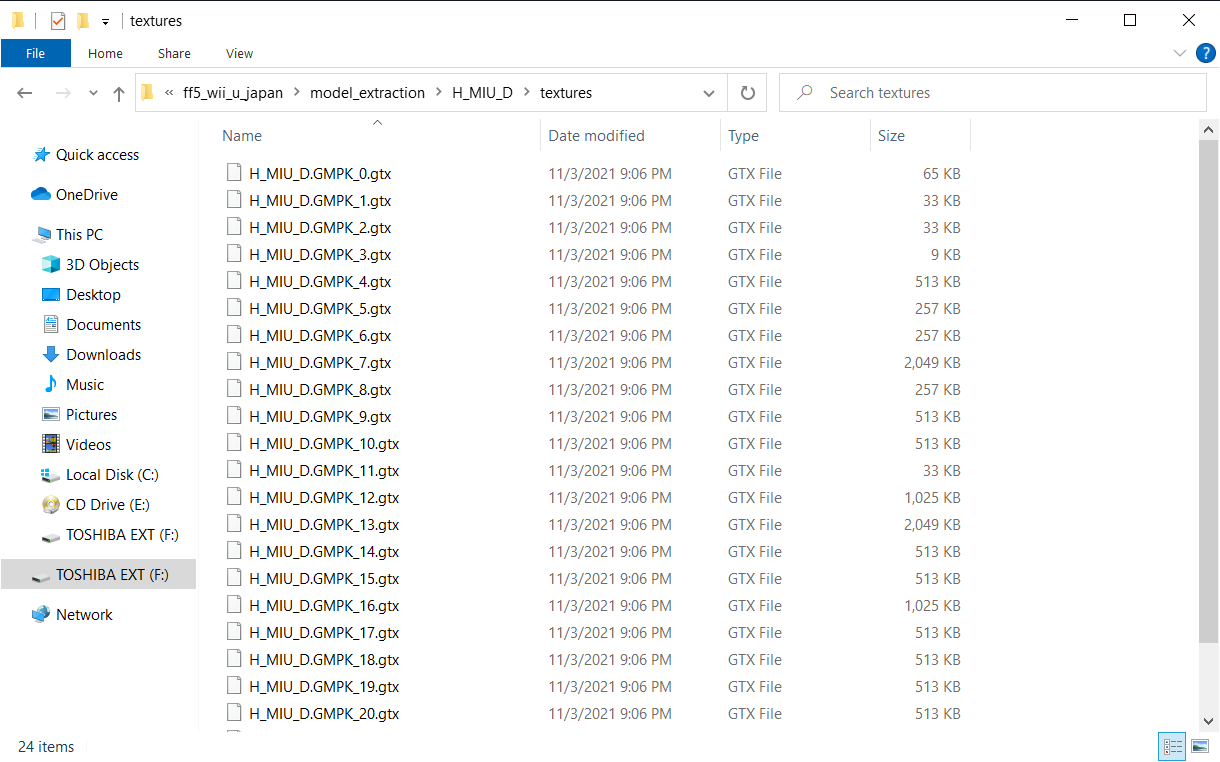The height and width of the screenshot is (762, 1220).
Task: Switch to Details view layout
Action: 1172,746
